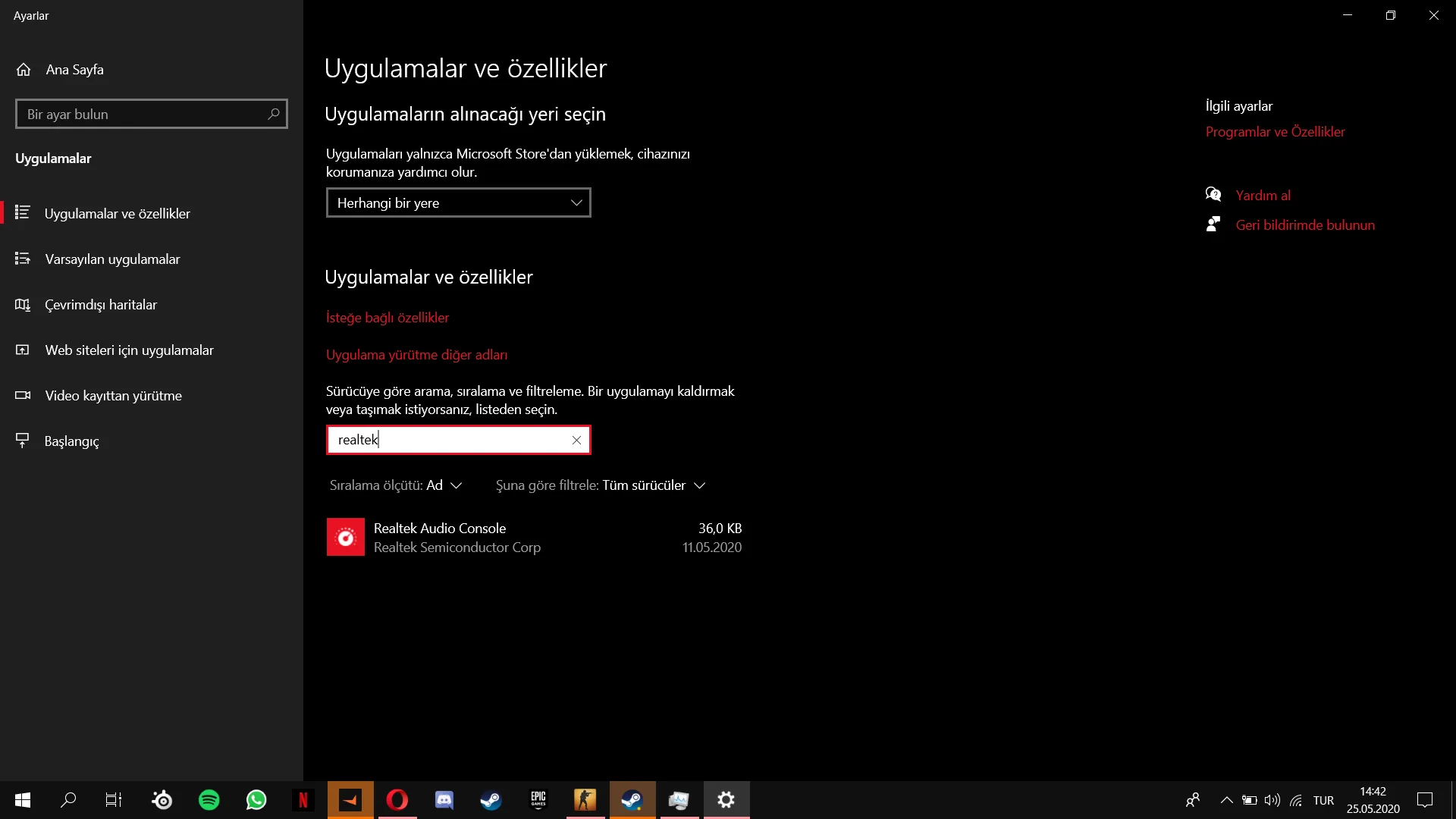This screenshot has width=1456, height=819.
Task: Open WhatsApp from the taskbar
Action: tap(256, 800)
